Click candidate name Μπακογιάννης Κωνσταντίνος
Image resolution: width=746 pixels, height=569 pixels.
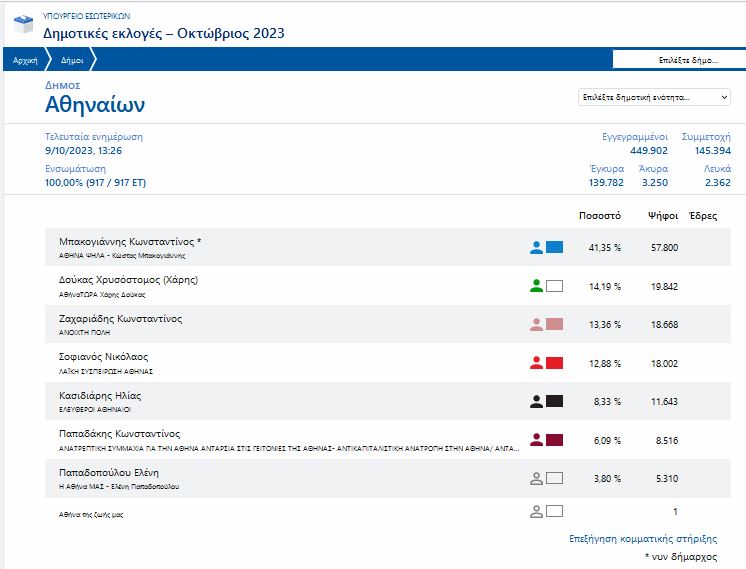[131, 242]
